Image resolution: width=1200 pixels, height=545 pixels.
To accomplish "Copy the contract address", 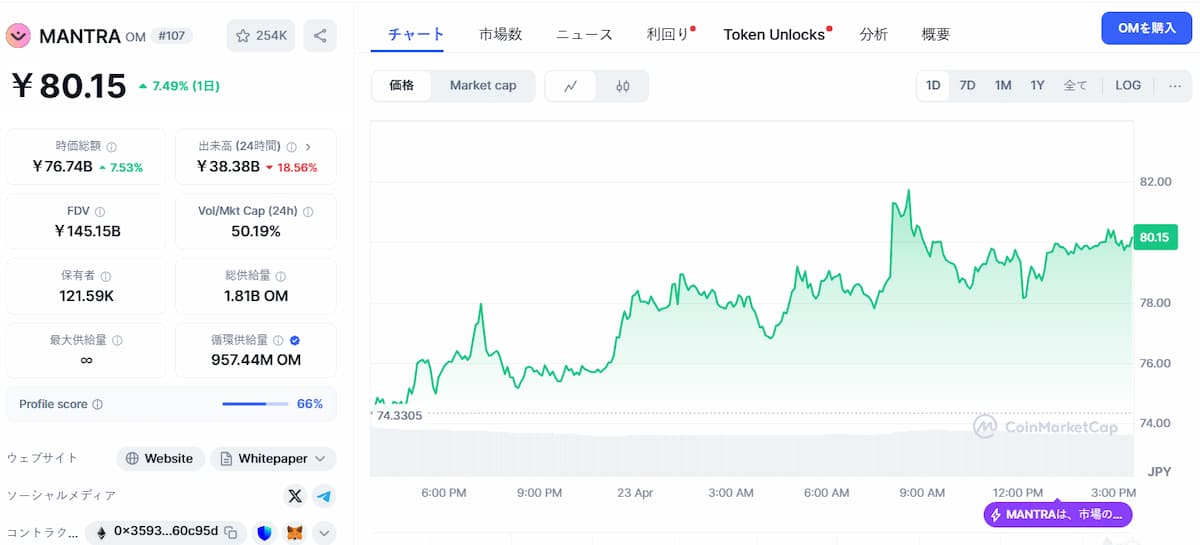I will coord(230,532).
